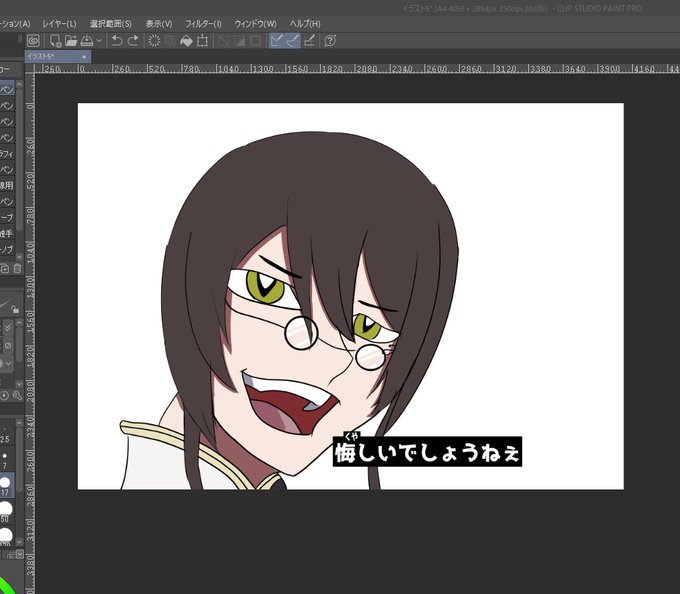
Task: Click the greyed clear-outside-selection icon
Action: [x=170, y=41]
